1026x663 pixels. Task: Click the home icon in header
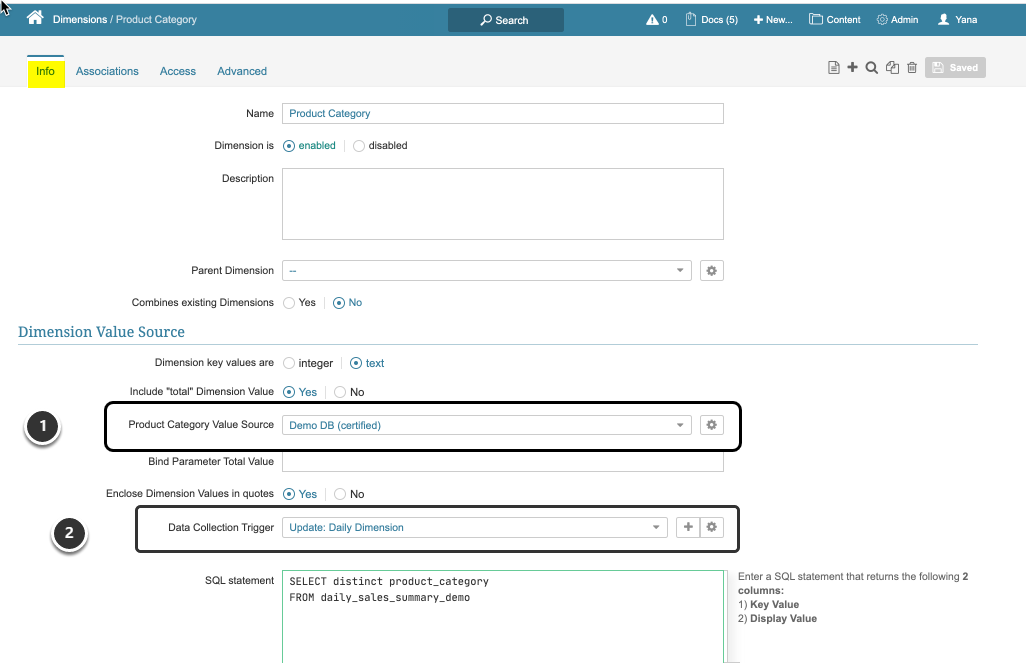tap(36, 19)
